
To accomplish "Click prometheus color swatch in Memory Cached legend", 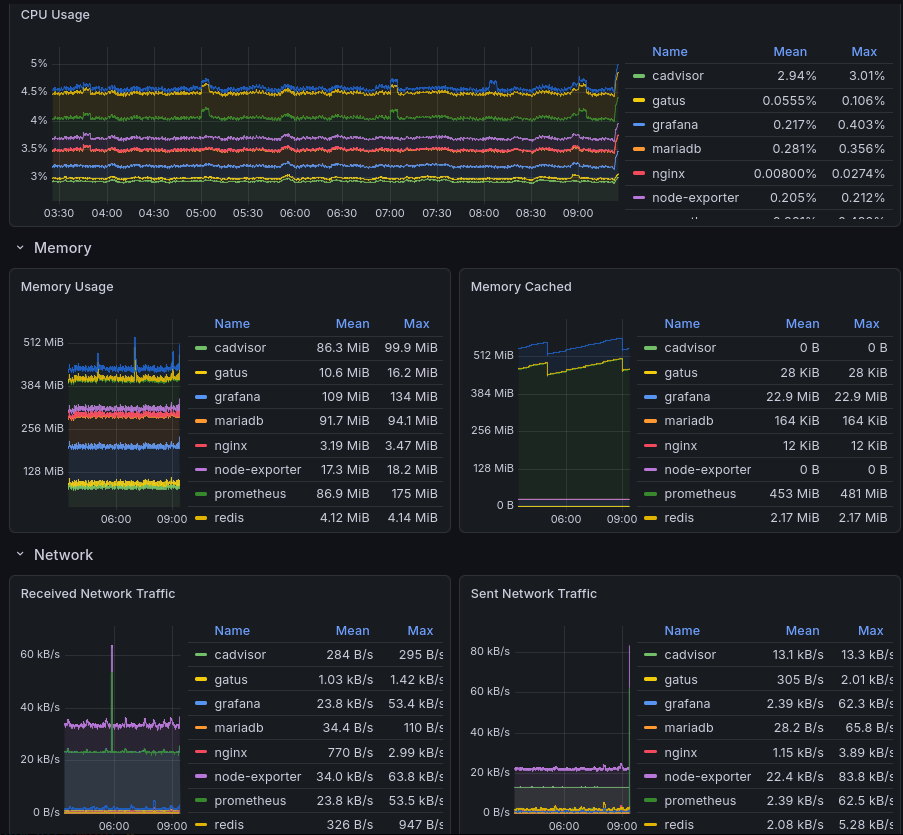I will pyautogui.click(x=650, y=494).
